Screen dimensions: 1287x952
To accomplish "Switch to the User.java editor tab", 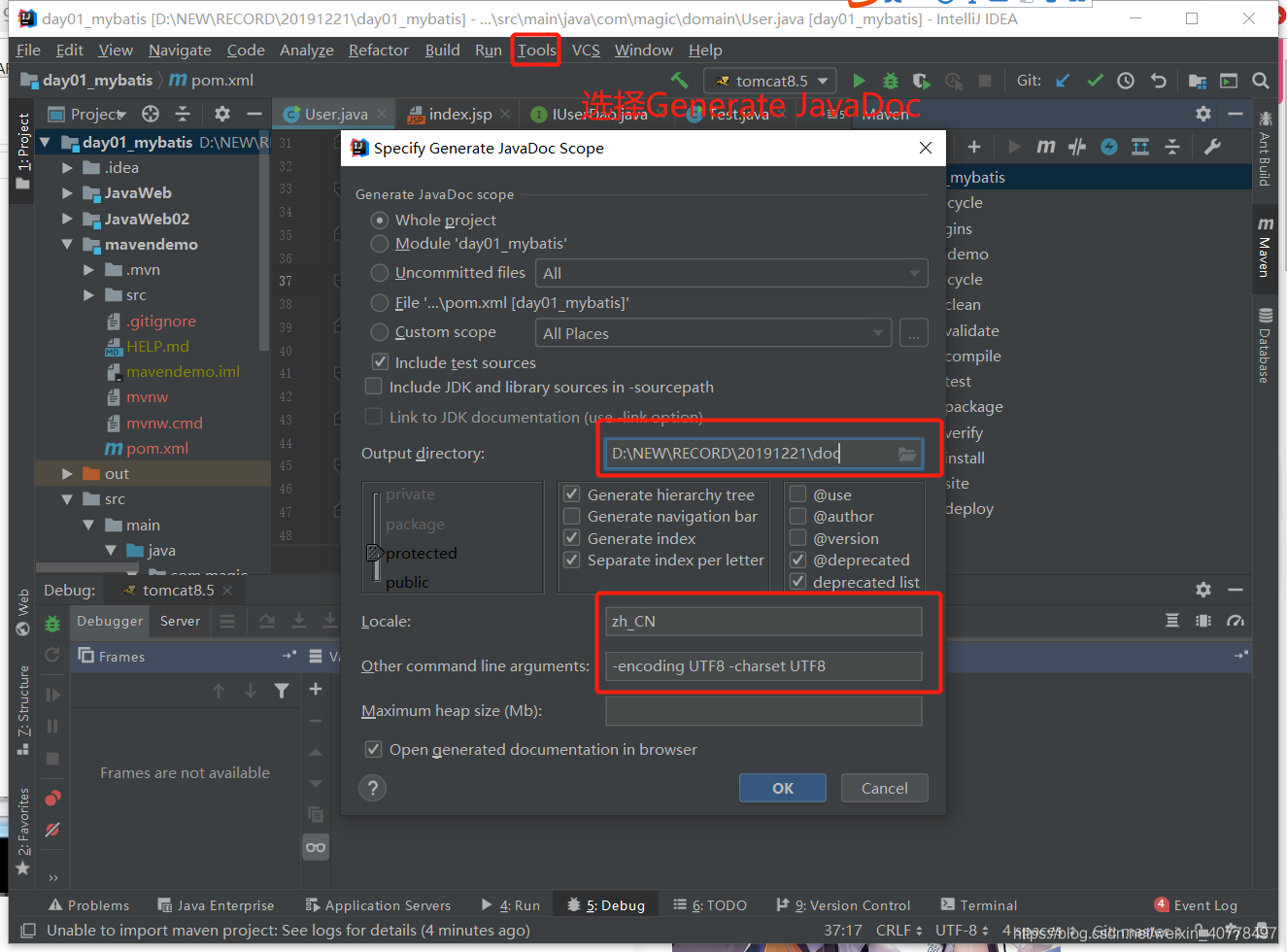I will (335, 114).
